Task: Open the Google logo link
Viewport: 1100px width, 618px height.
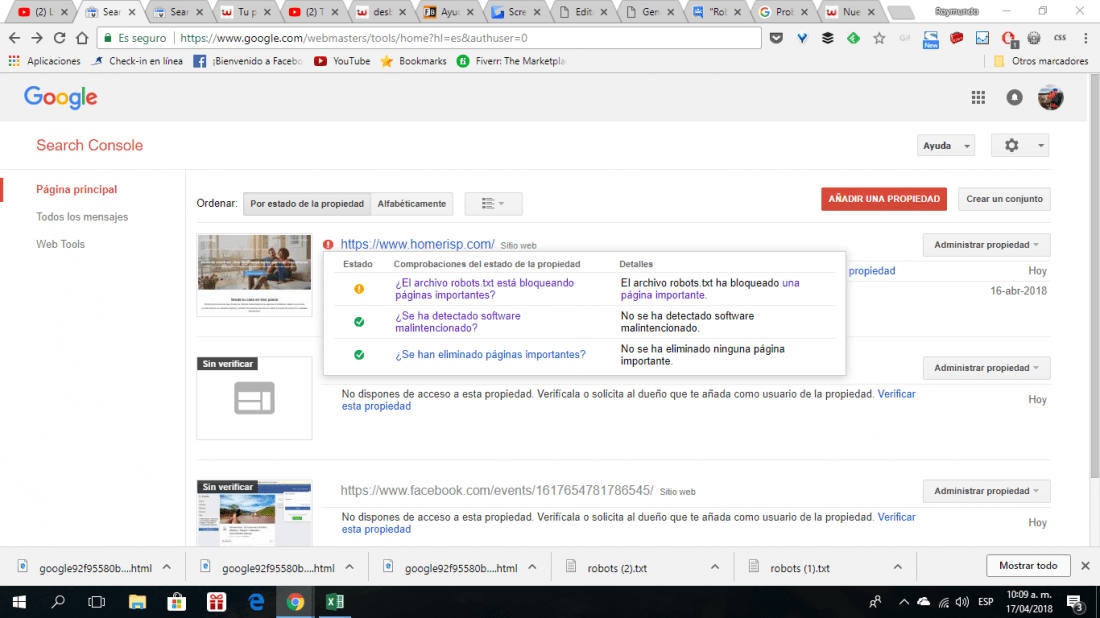Action: pyautogui.click(x=60, y=98)
